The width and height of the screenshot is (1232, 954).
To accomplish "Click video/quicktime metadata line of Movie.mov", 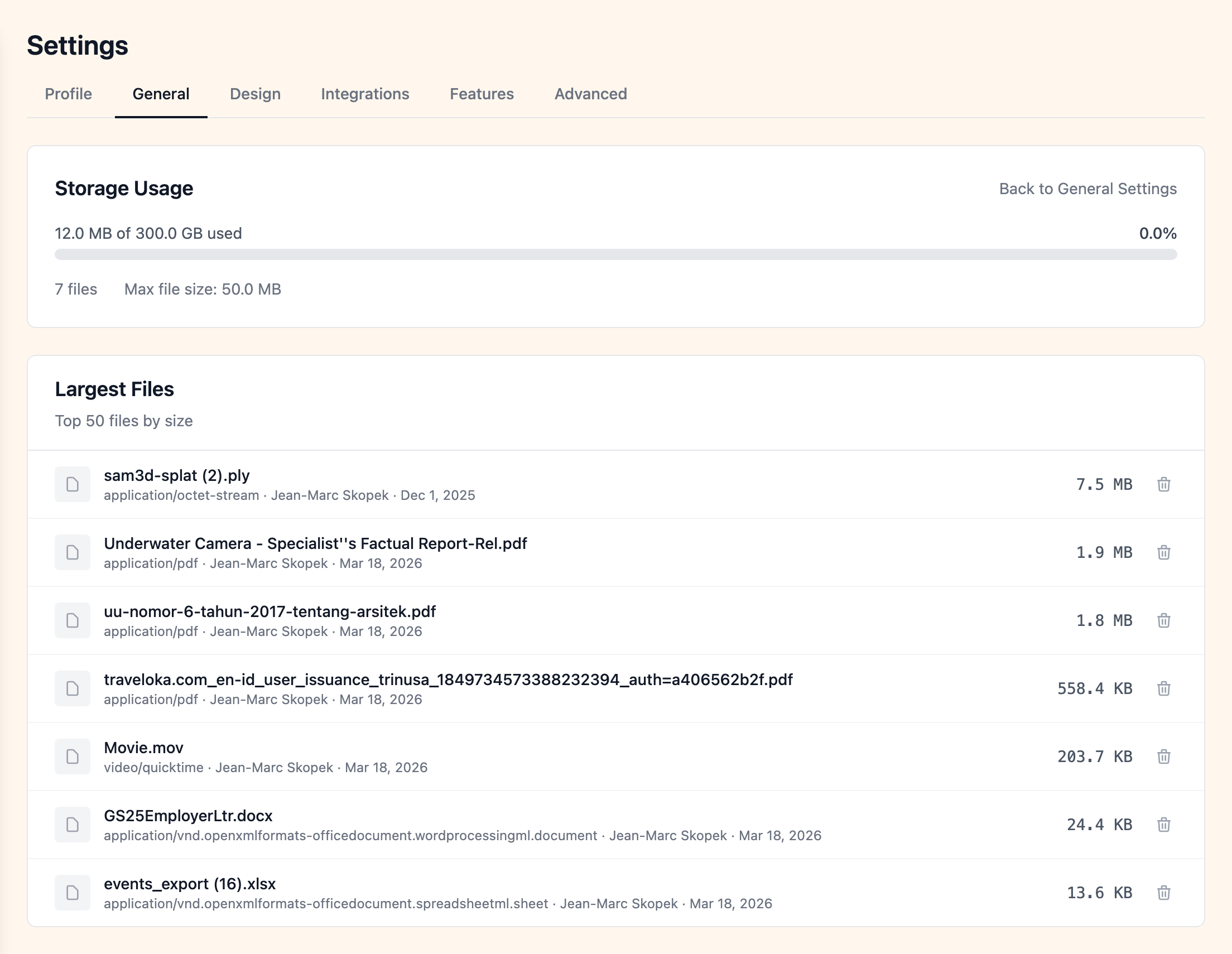I will click(266, 767).
